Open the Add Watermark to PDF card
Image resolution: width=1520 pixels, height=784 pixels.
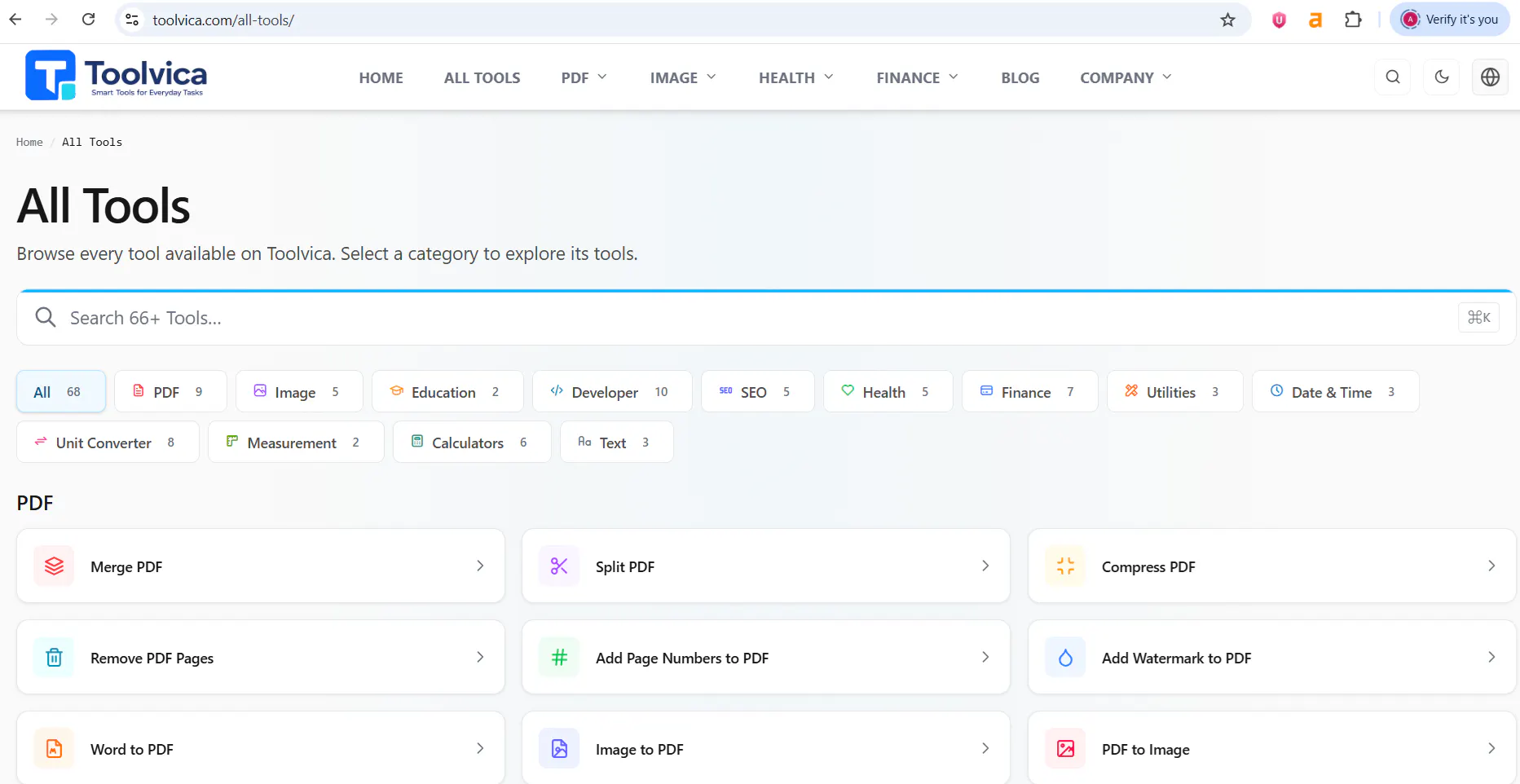tap(1271, 658)
